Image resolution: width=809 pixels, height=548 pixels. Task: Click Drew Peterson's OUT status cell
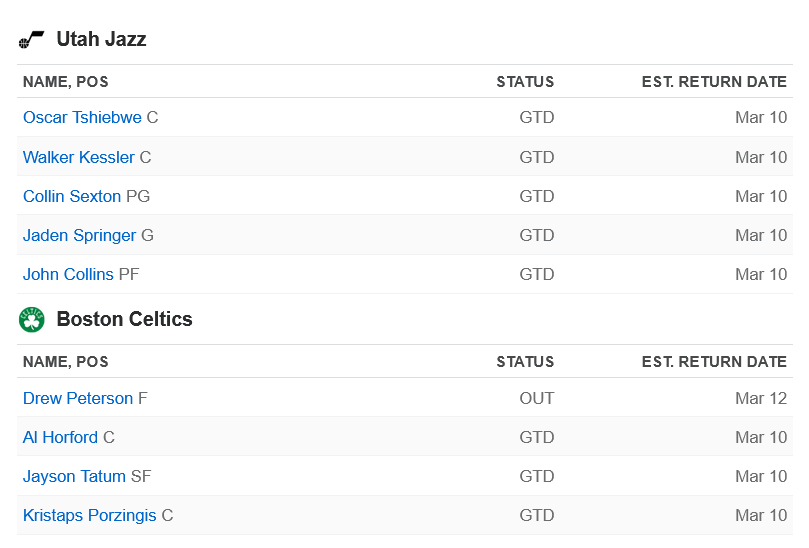coord(537,398)
